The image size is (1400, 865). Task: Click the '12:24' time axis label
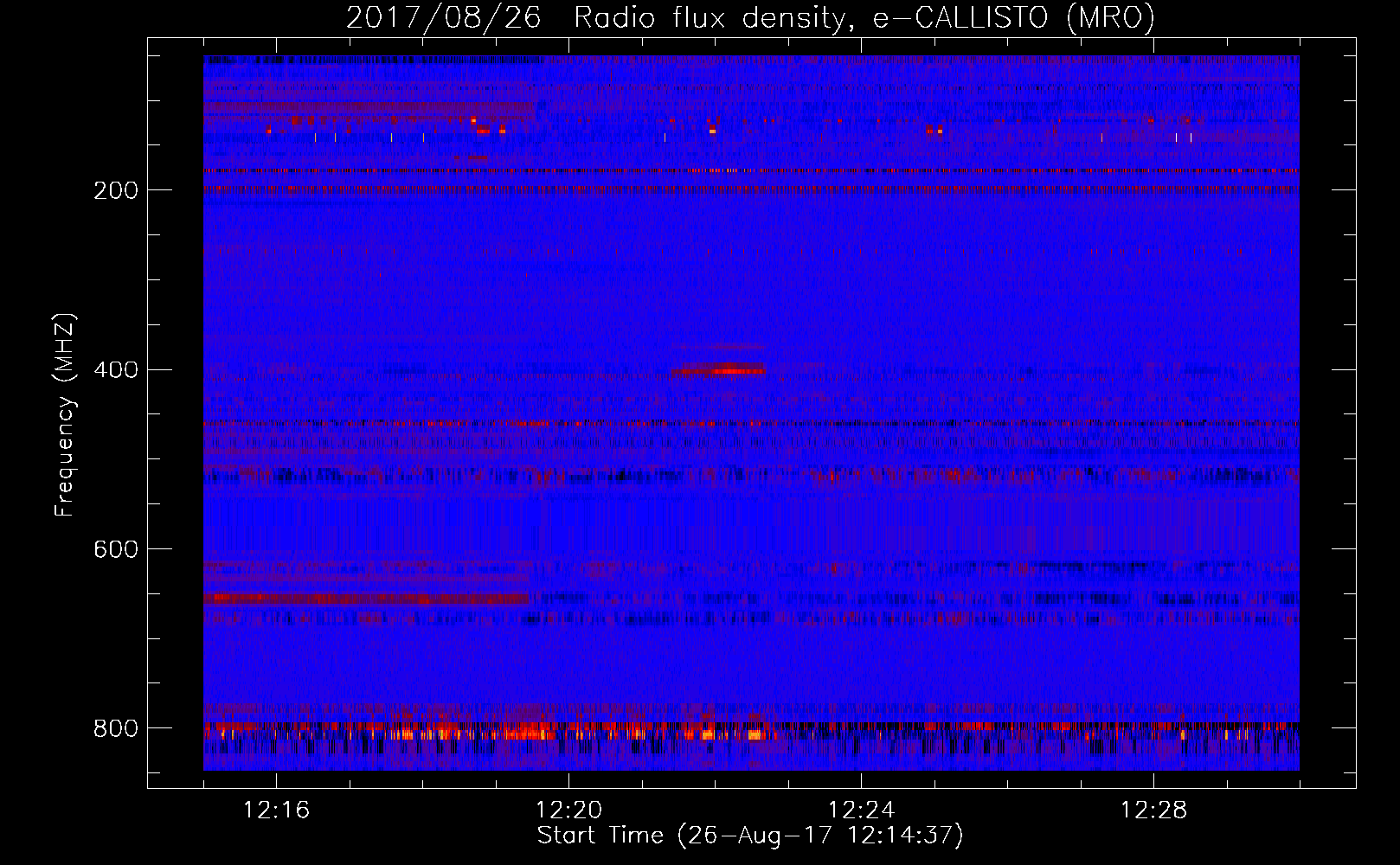861,810
